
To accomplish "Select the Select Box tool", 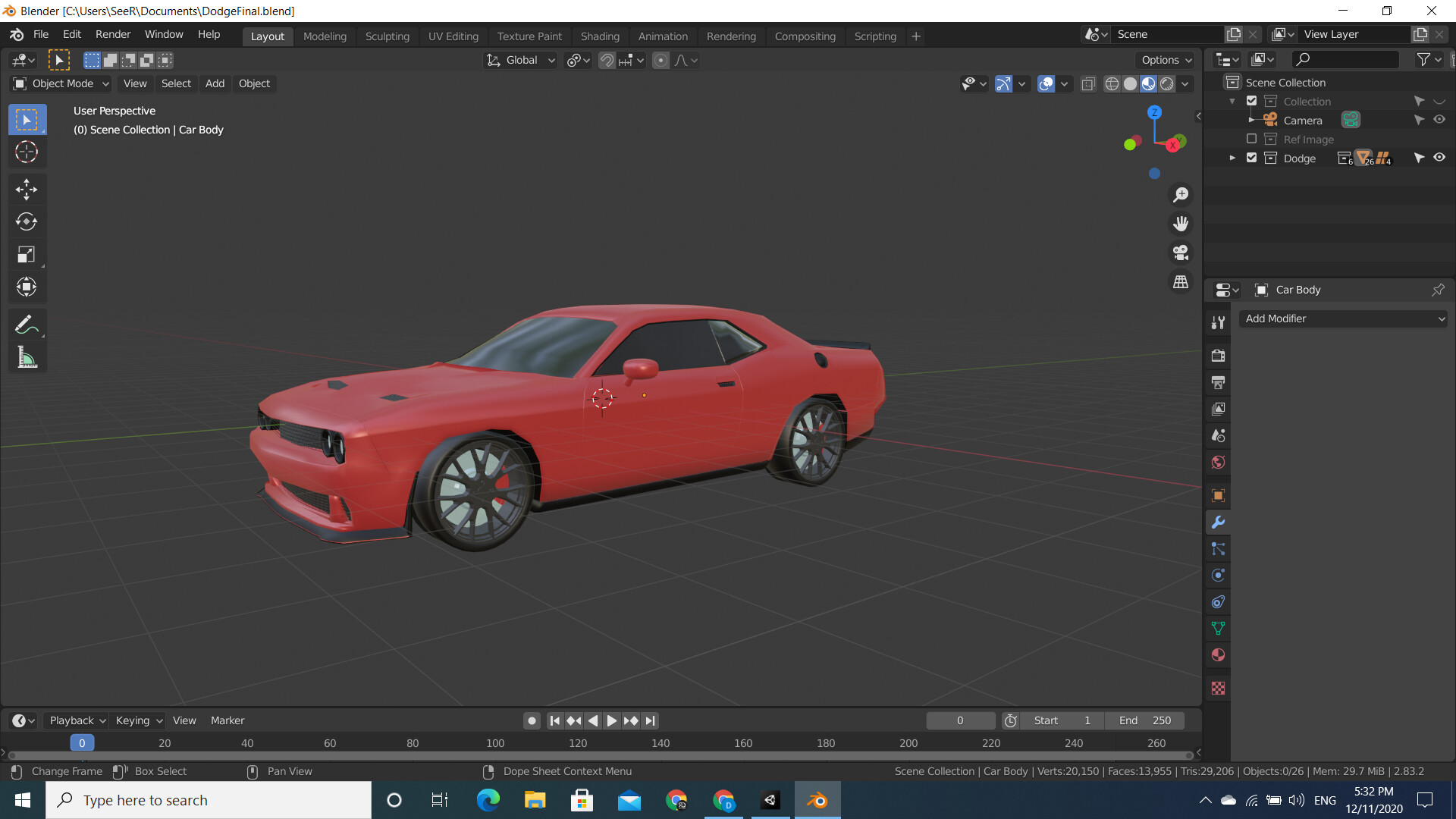I will [x=27, y=120].
